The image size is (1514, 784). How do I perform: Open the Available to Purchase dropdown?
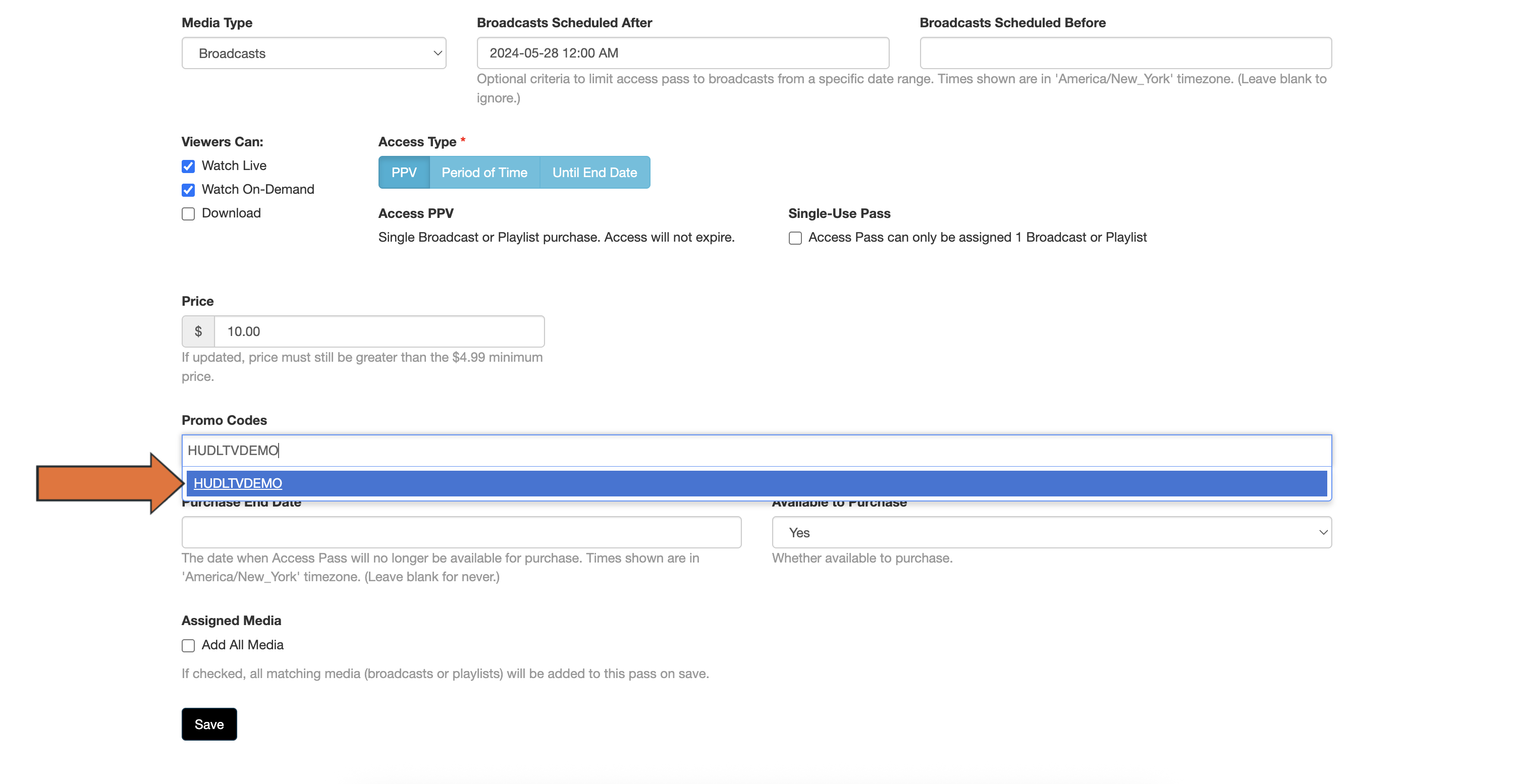tap(1051, 532)
